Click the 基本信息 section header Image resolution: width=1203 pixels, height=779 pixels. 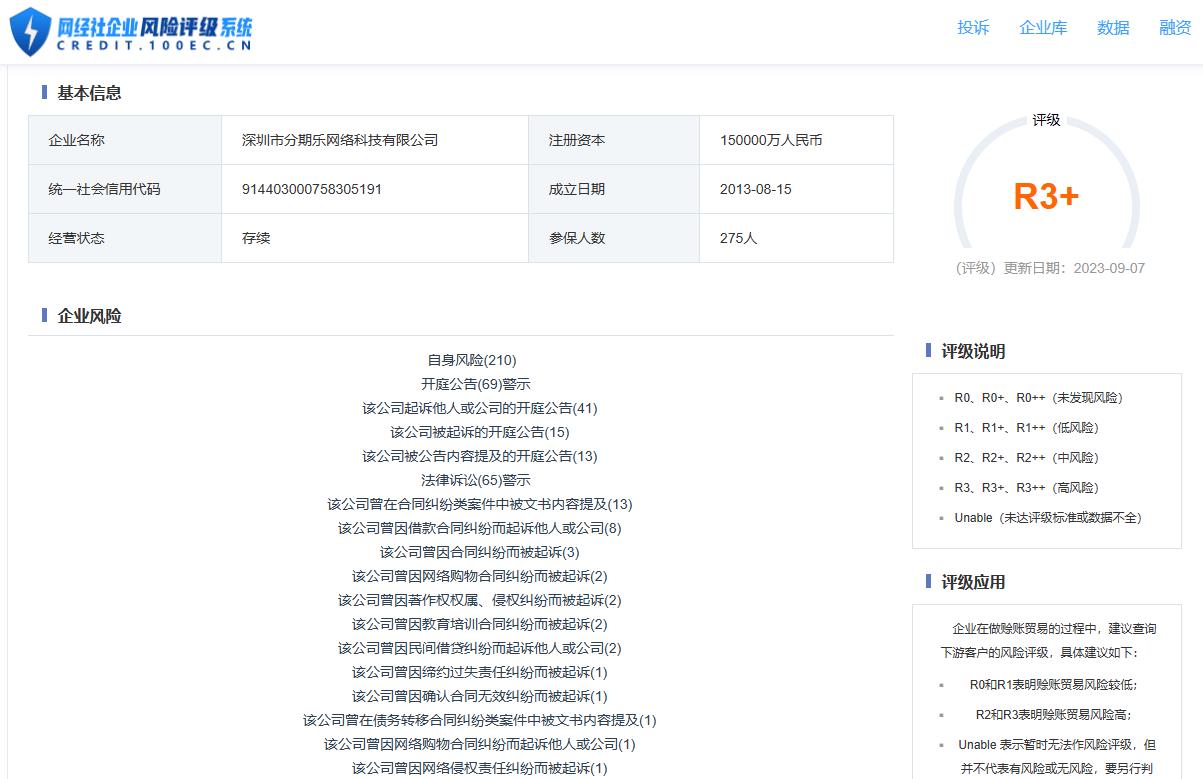click(92, 93)
